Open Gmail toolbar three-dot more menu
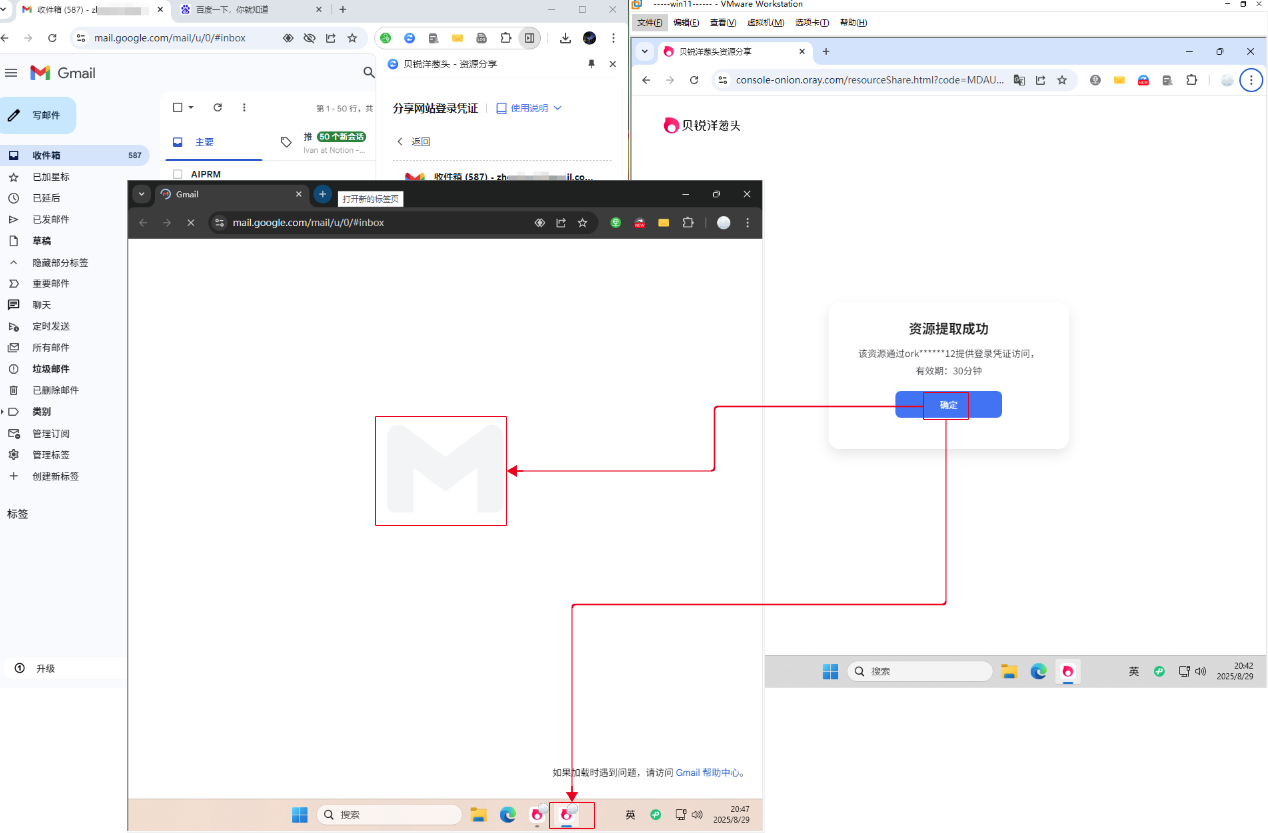Screen dimensions: 1268x833 pos(244,107)
